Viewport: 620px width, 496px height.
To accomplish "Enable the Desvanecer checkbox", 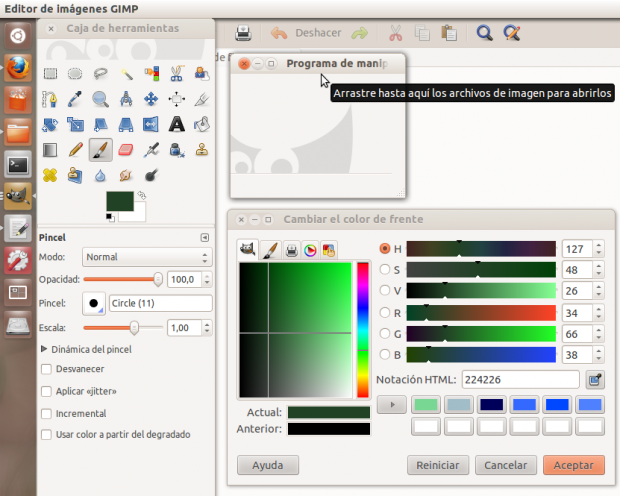I will (x=46, y=369).
